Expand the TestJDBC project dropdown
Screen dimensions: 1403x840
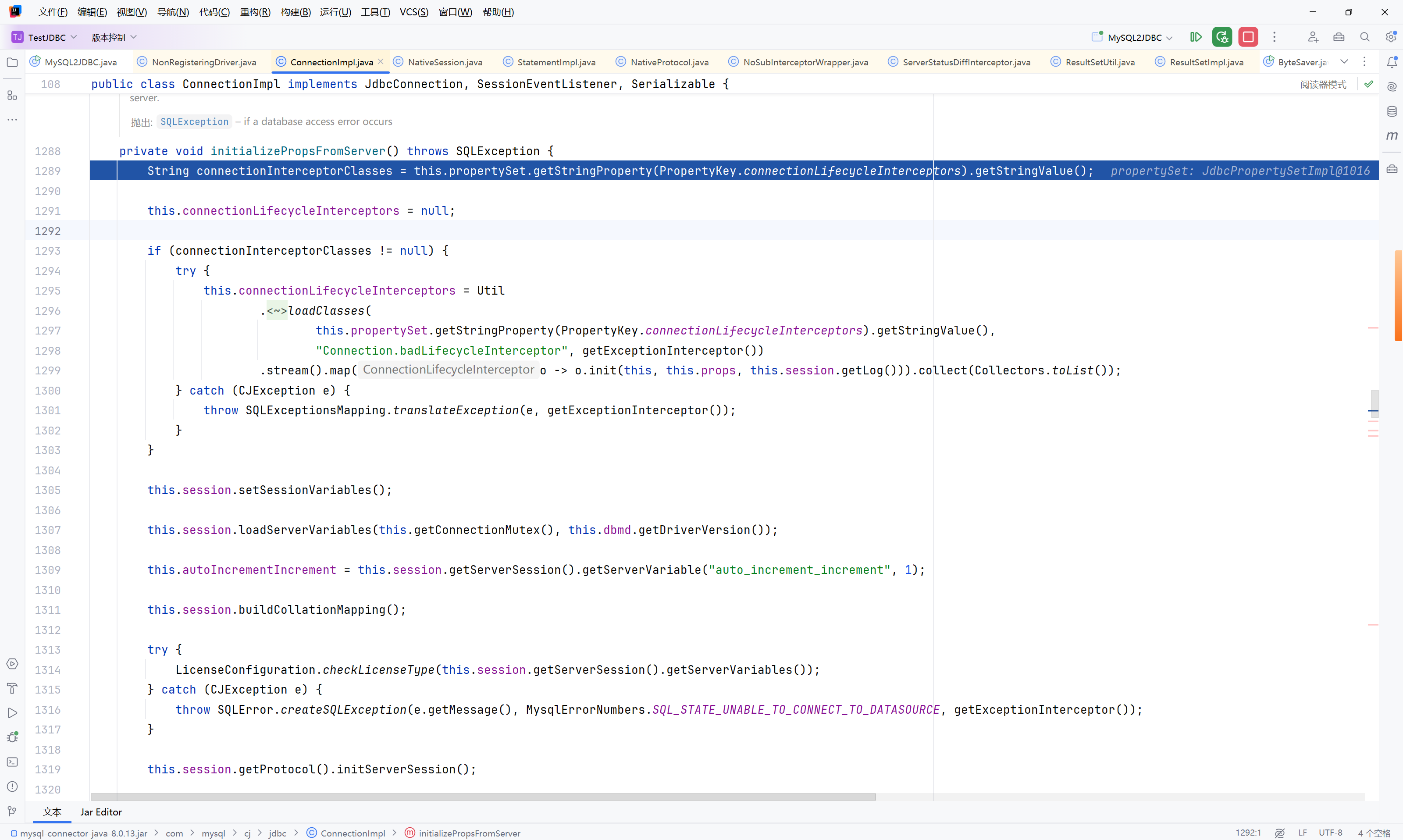[44, 37]
